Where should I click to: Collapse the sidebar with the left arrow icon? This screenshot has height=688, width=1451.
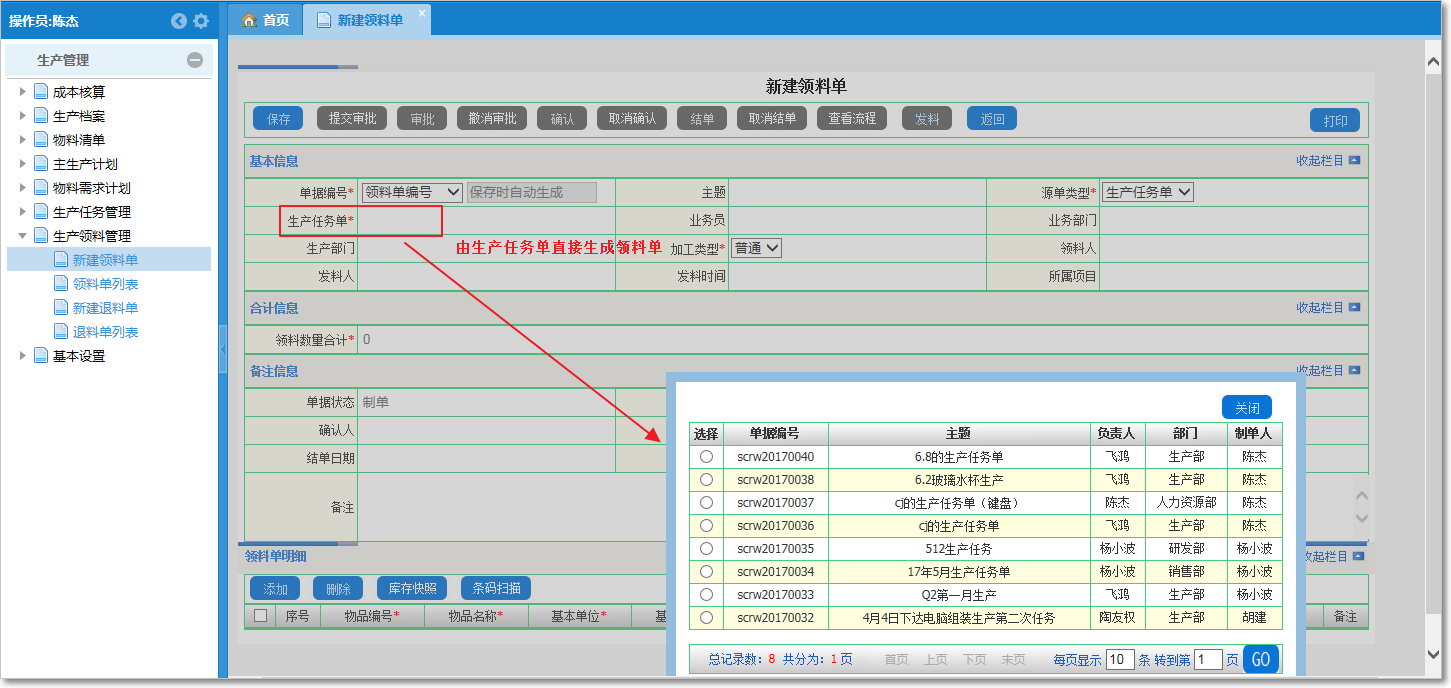pyautogui.click(x=178, y=20)
